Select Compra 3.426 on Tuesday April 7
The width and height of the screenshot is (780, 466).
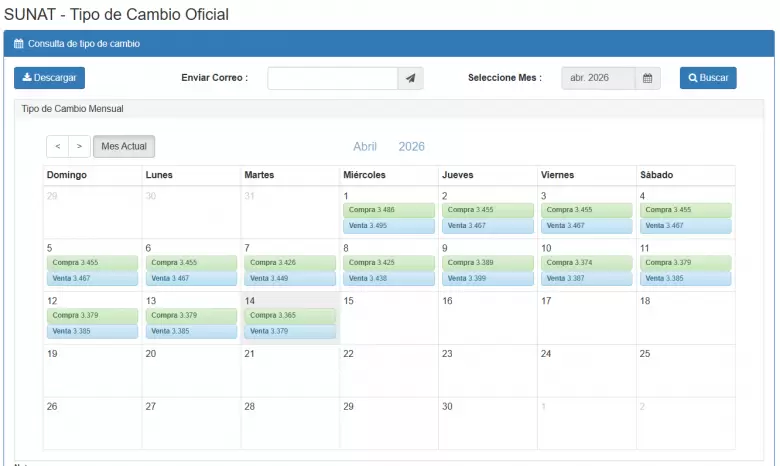point(290,262)
